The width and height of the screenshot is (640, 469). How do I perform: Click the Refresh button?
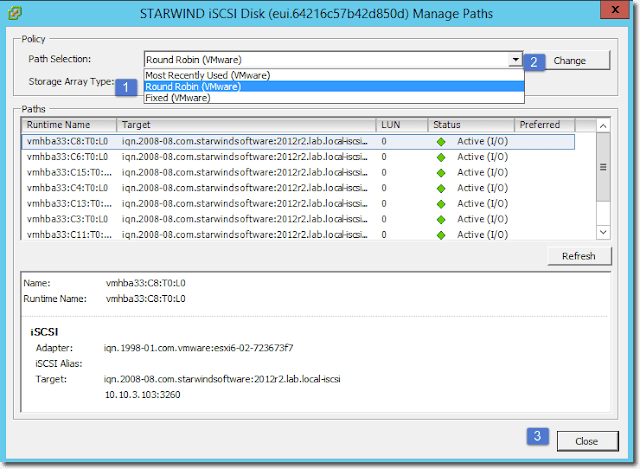pos(579,256)
